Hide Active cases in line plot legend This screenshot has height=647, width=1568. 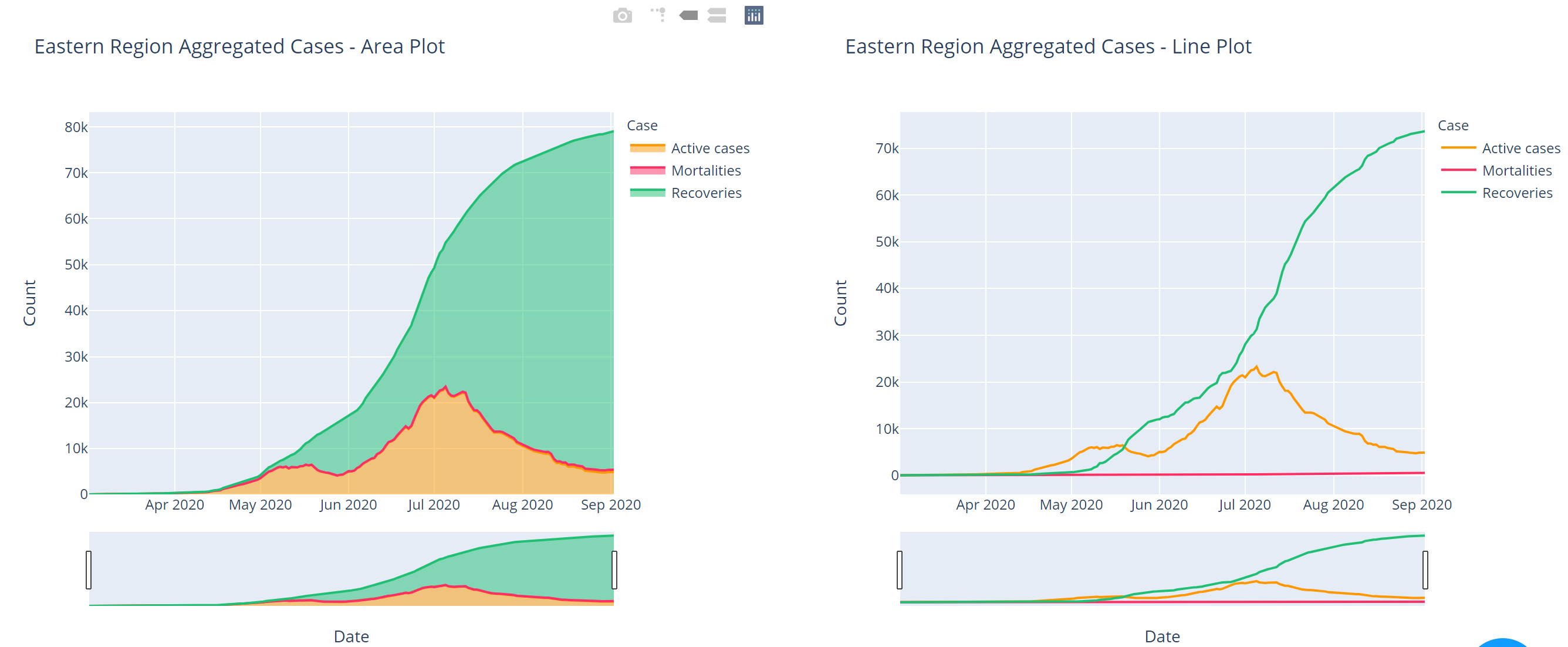point(1520,148)
